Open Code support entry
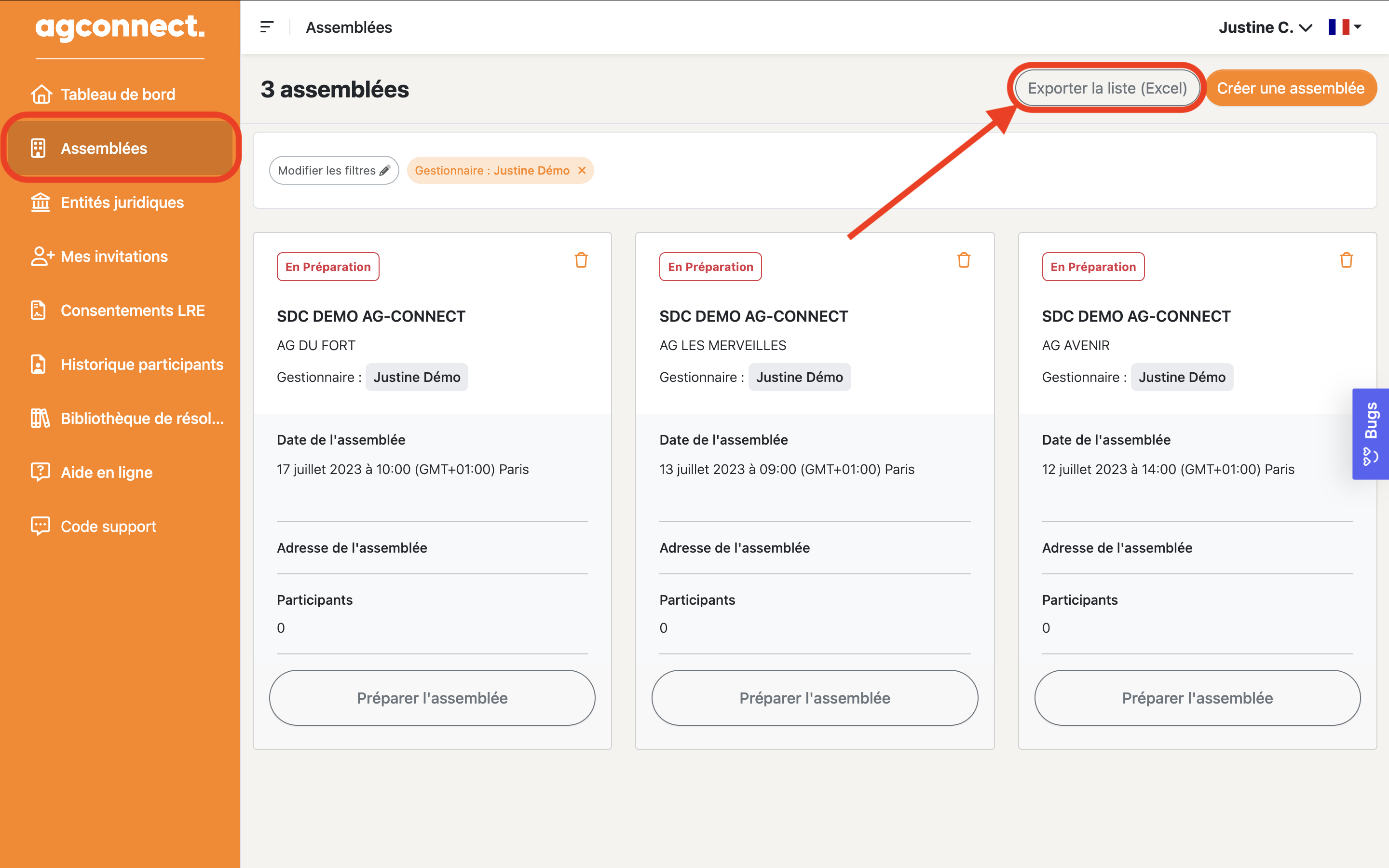This screenshot has width=1389, height=868. tap(108, 526)
